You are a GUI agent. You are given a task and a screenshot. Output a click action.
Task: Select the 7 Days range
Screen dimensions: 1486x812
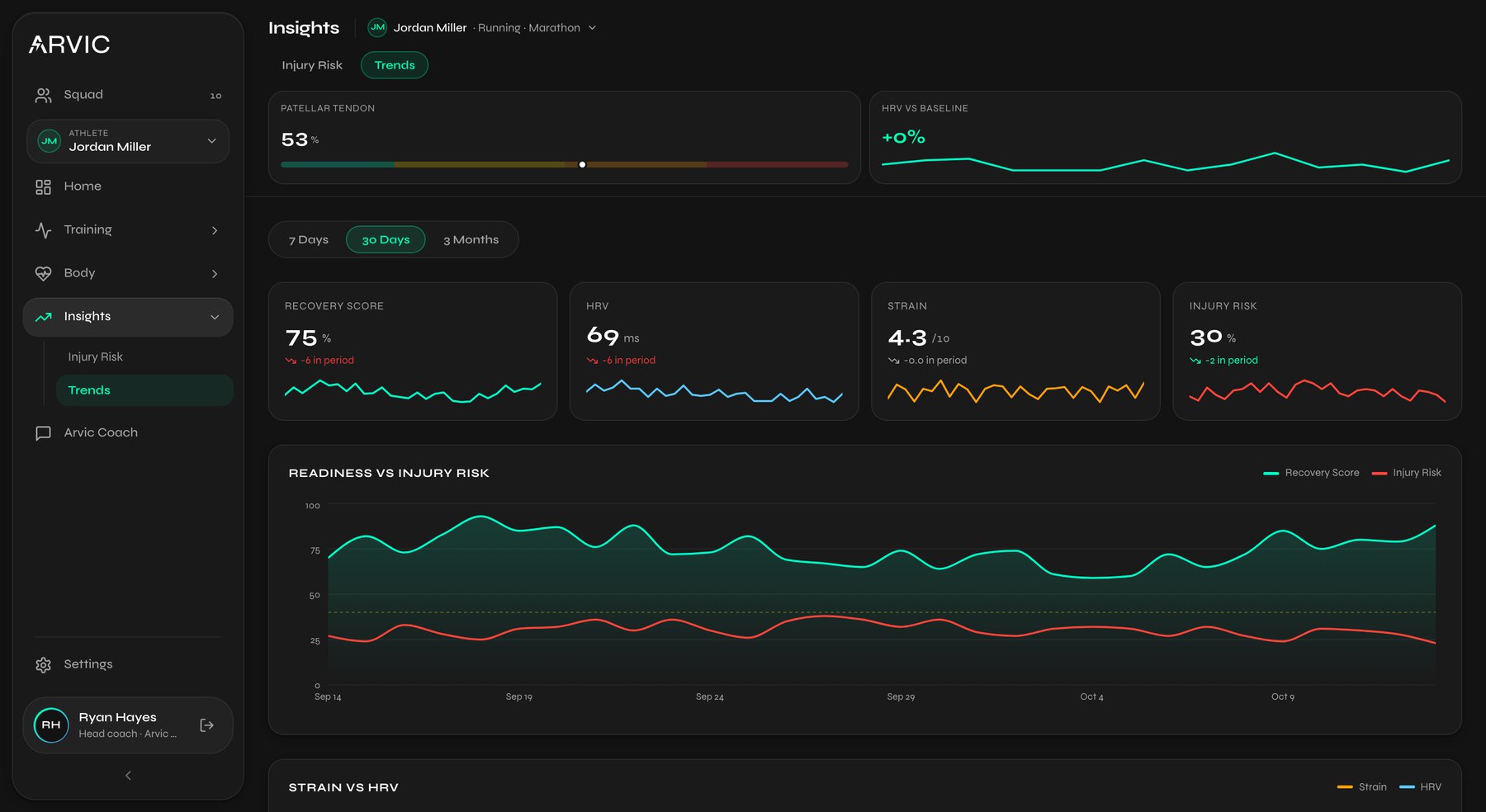309,240
